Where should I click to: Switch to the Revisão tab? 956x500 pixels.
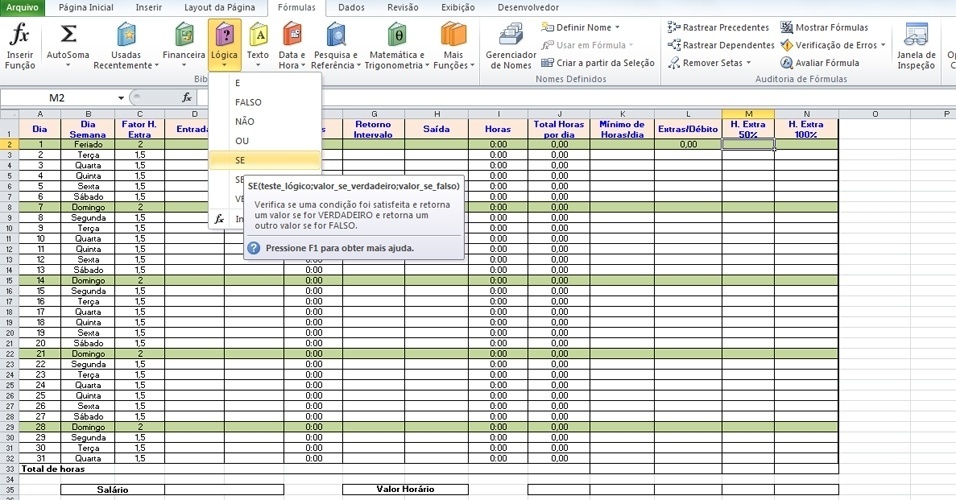click(403, 7)
